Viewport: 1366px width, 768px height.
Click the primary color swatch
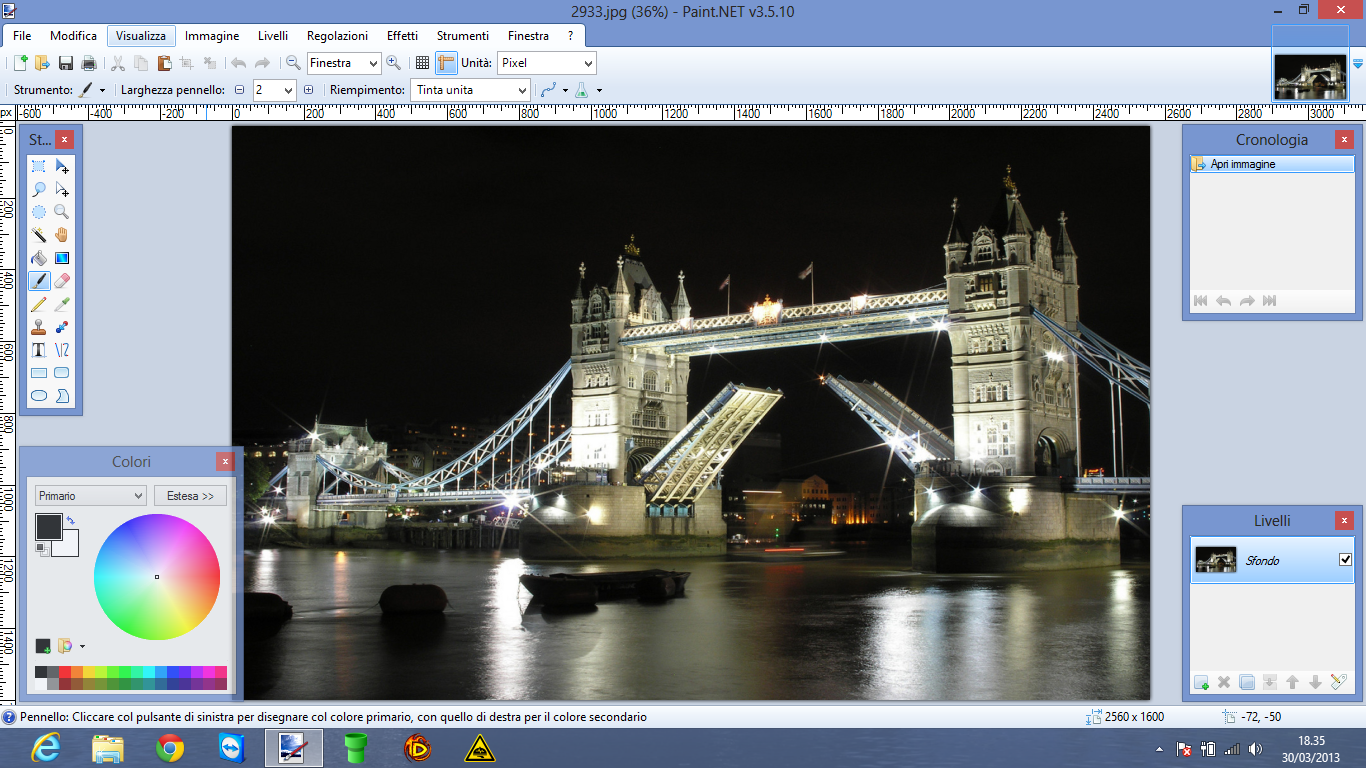click(x=48, y=526)
